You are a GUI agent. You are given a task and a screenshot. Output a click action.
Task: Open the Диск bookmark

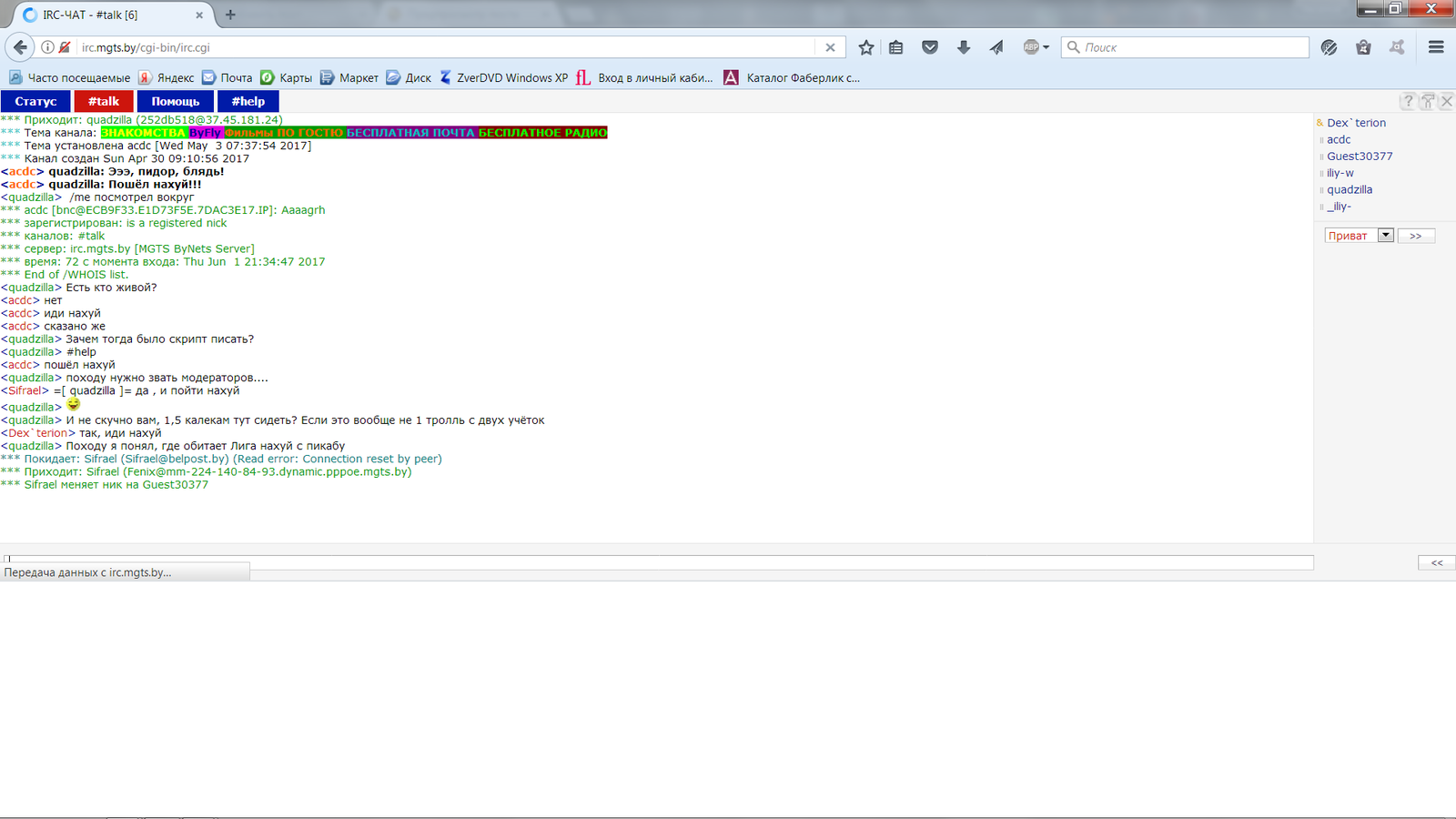[409, 78]
